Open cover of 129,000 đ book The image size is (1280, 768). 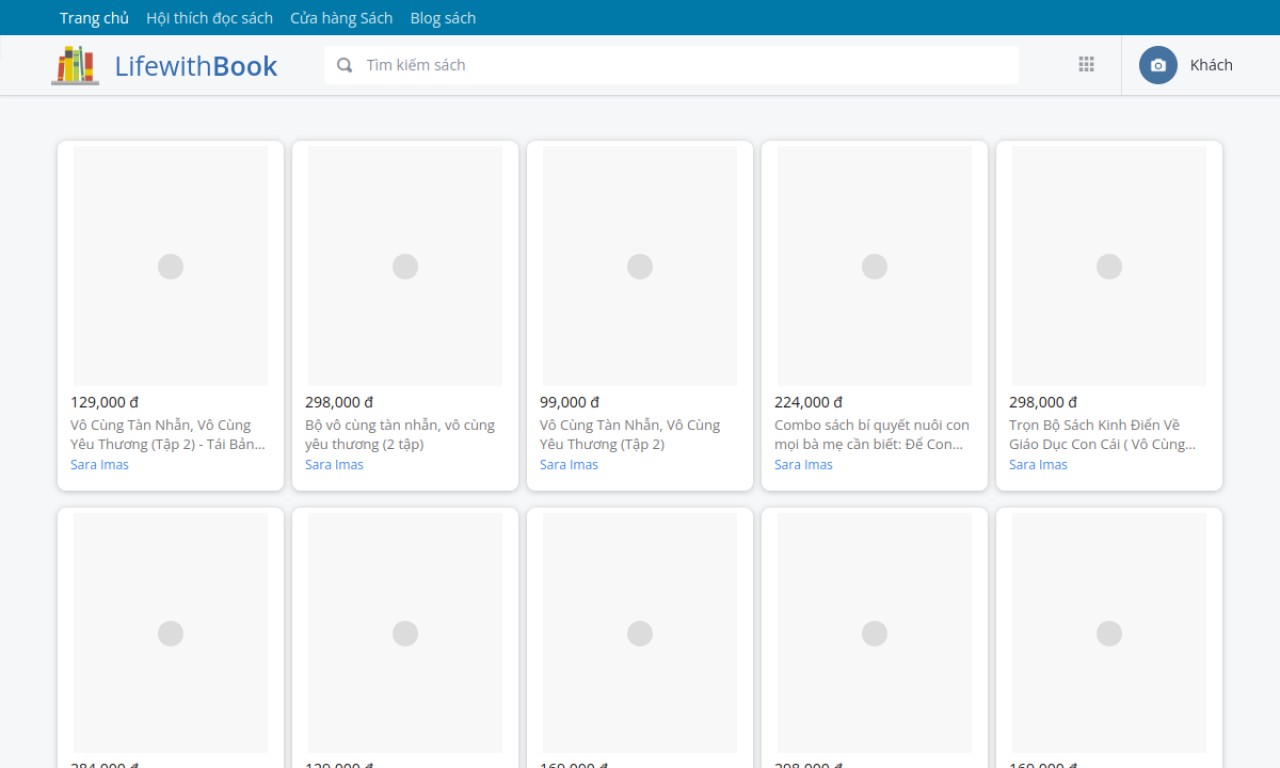pos(171,266)
